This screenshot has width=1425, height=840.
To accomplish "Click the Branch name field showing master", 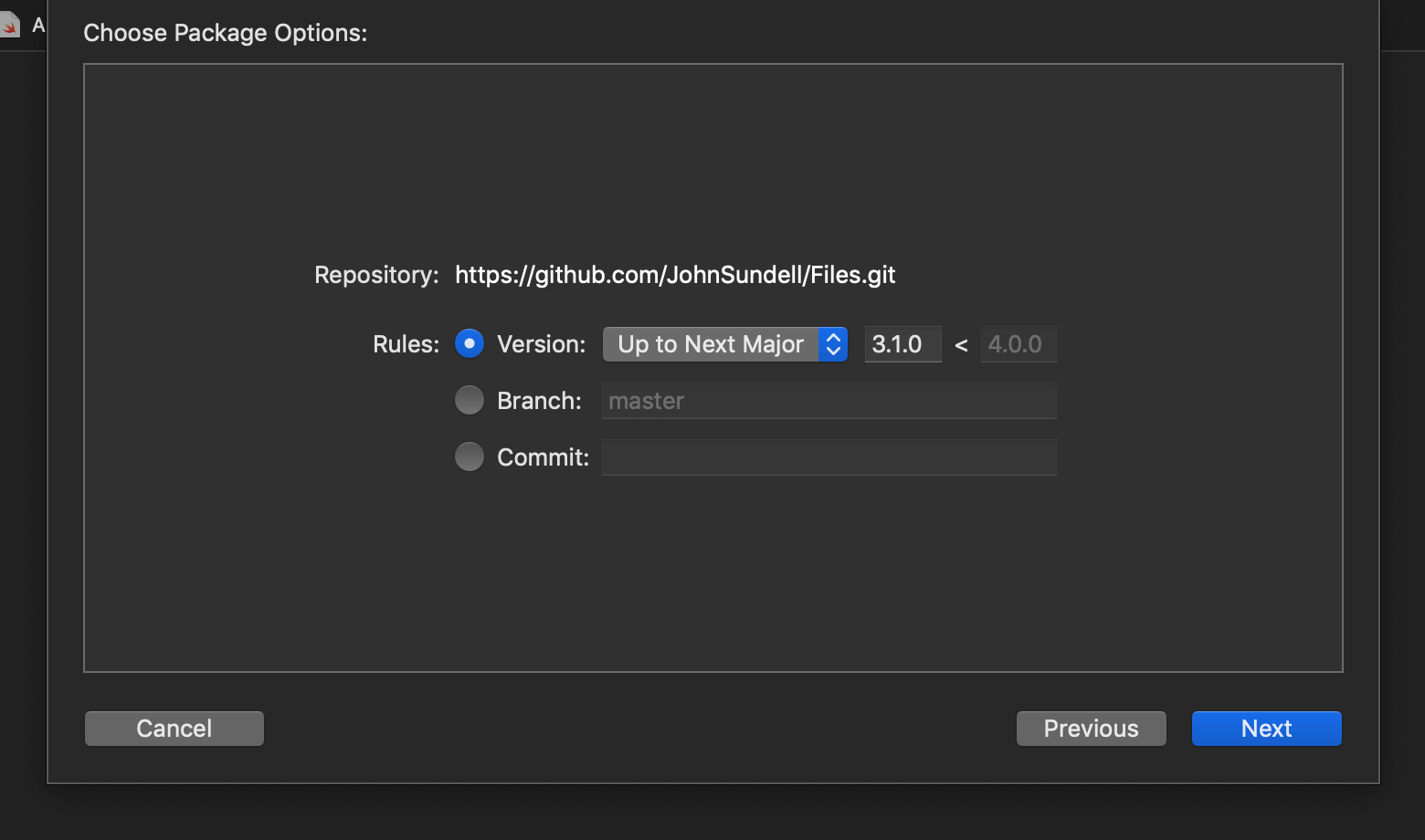I will [829, 401].
